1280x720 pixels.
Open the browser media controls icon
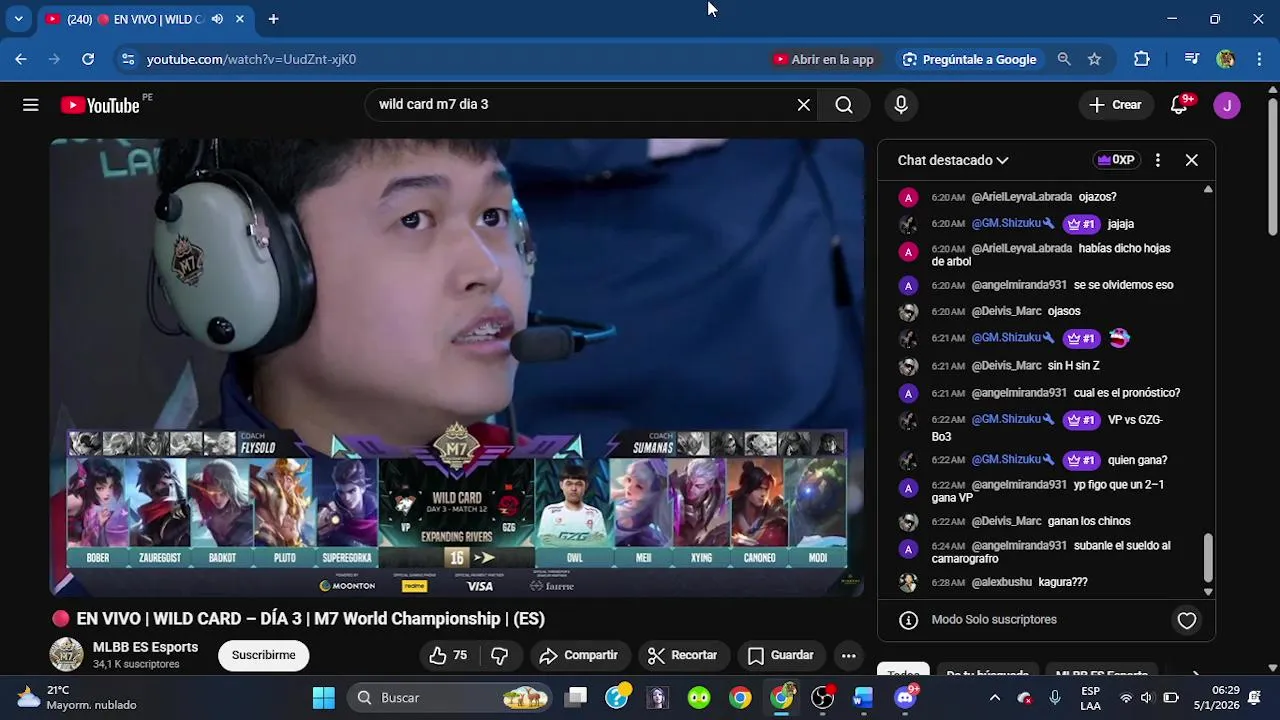pos(1191,59)
